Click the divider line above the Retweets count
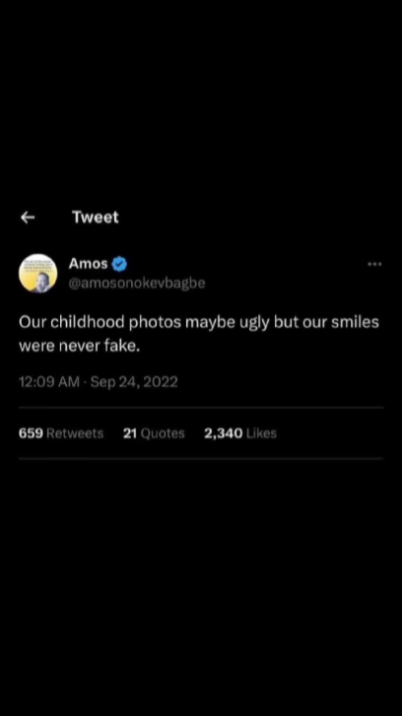This screenshot has height=716, width=402. click(201, 407)
